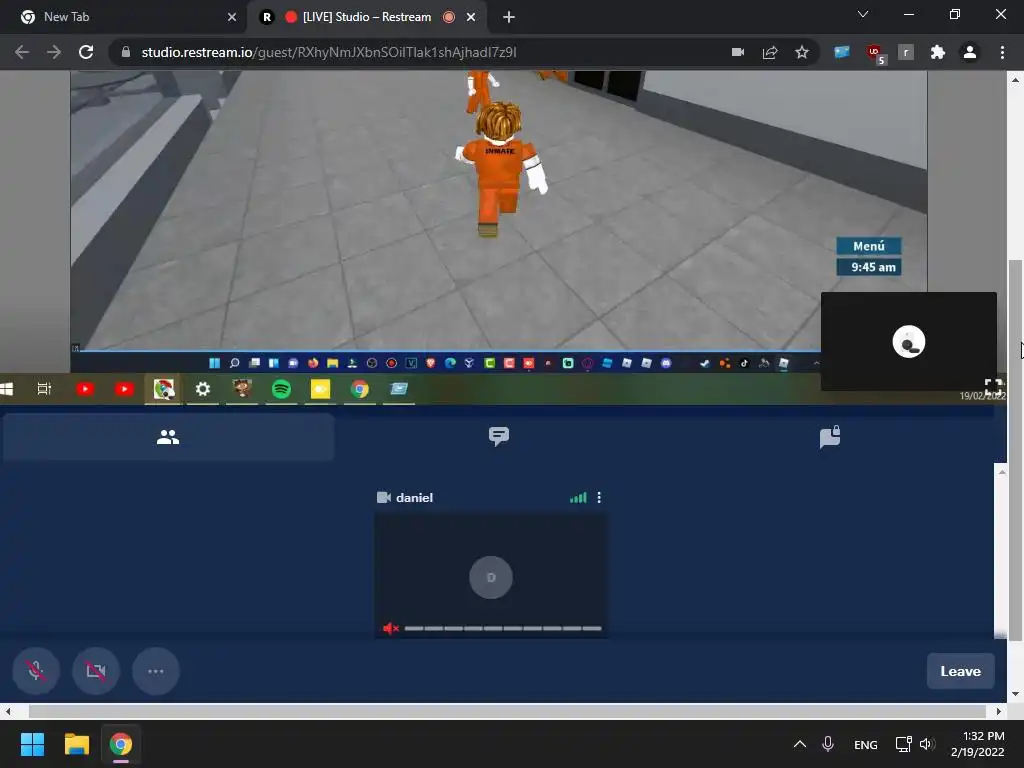Open a new browser tab
Screen dimensions: 1024x768
click(x=509, y=17)
